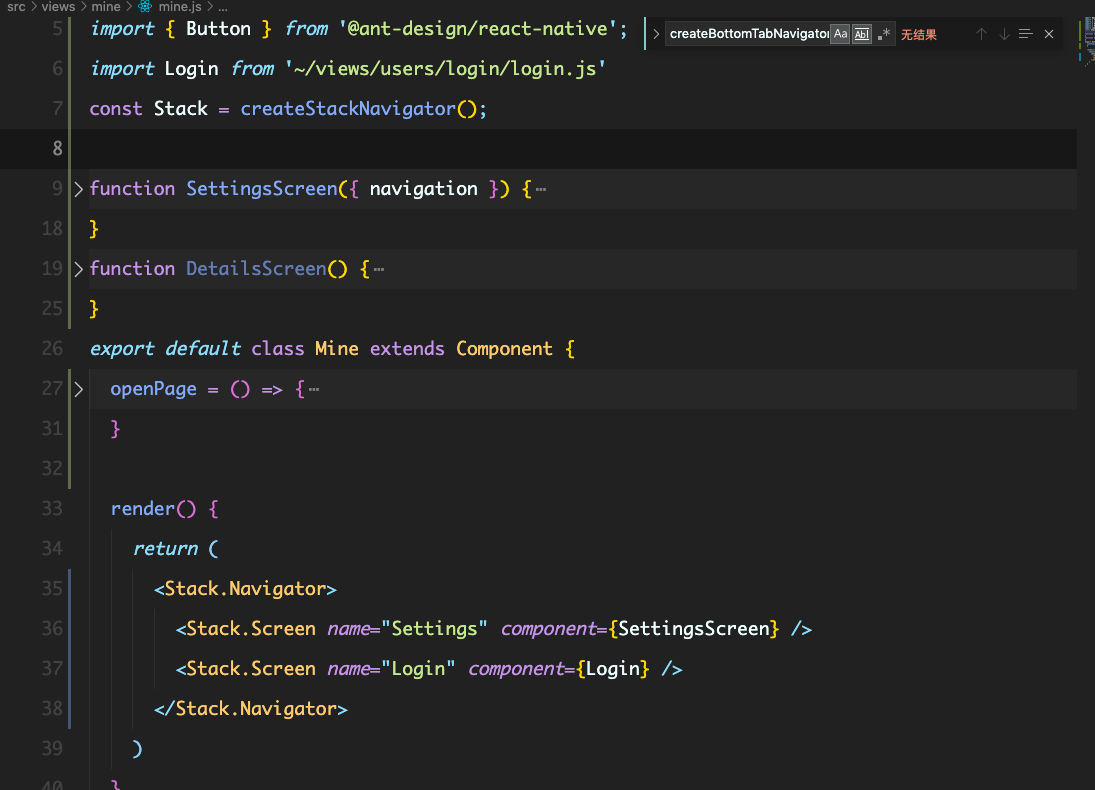This screenshot has width=1095, height=790.
Task: Open the mine.js file breadcrumb
Action: pyautogui.click(x=179, y=7)
